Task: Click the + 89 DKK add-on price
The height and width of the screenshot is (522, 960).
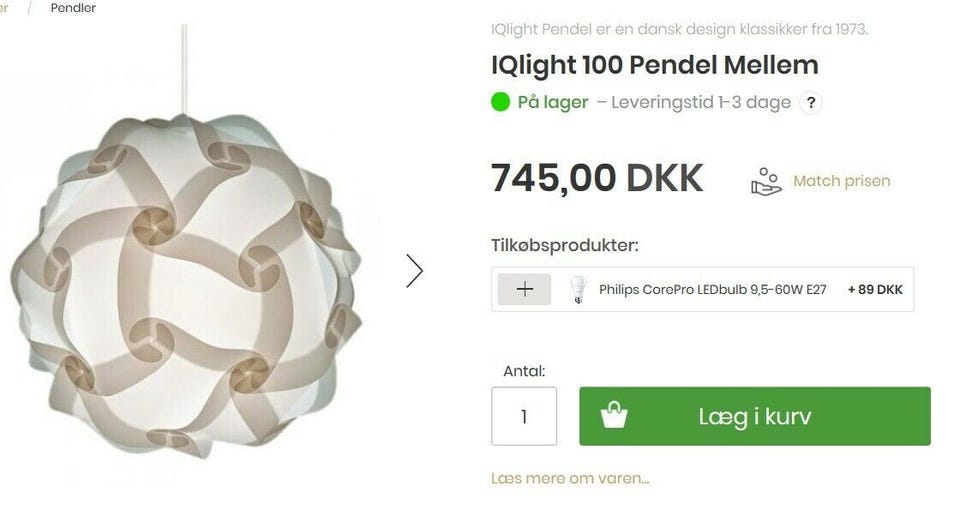Action: pyautogui.click(x=875, y=289)
